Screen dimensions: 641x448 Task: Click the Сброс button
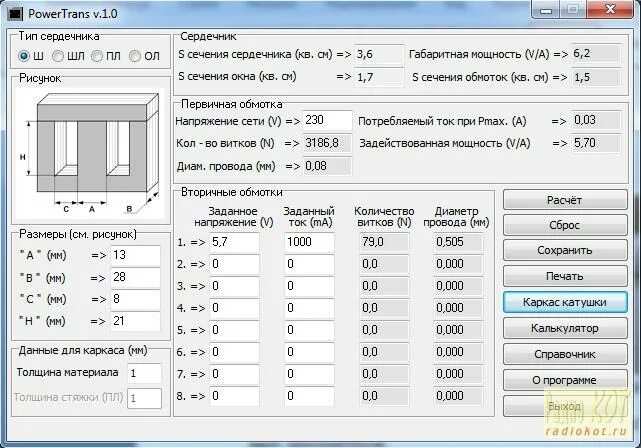point(565,225)
